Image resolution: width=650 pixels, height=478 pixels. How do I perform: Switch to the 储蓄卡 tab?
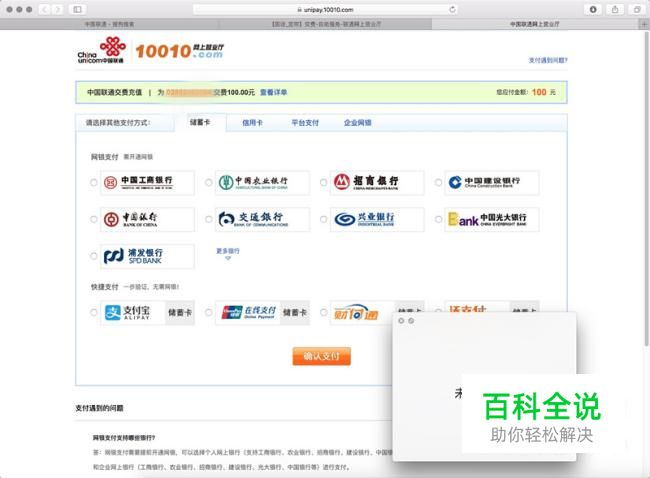click(x=200, y=122)
